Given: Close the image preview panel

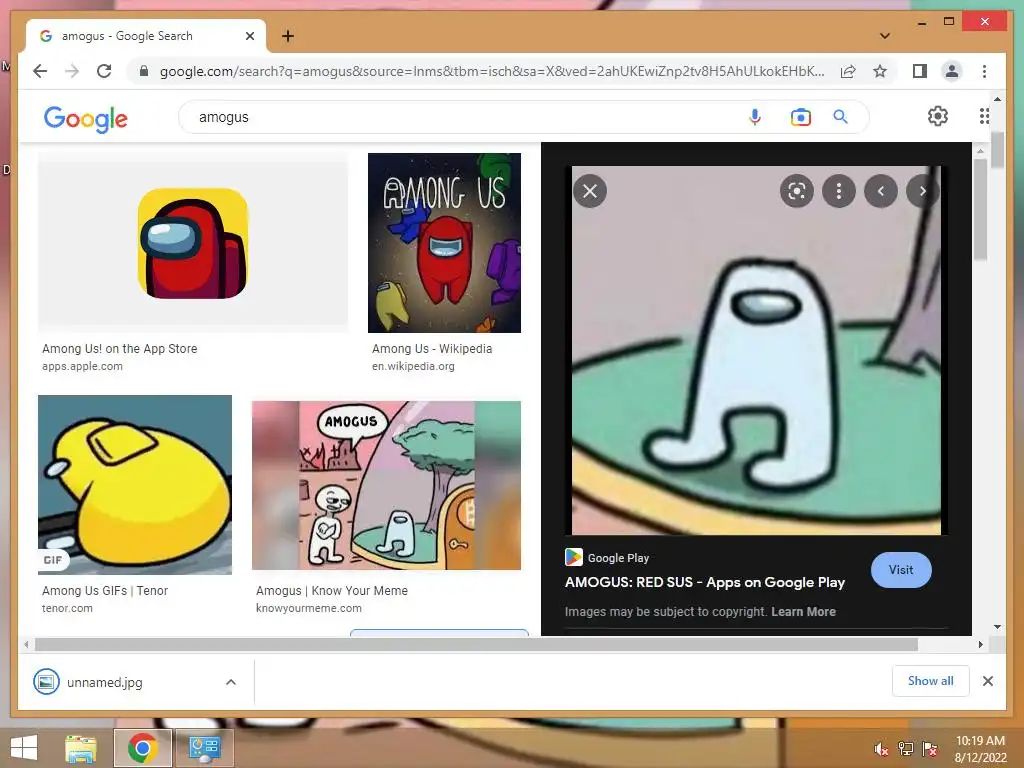Looking at the screenshot, I should [x=590, y=191].
